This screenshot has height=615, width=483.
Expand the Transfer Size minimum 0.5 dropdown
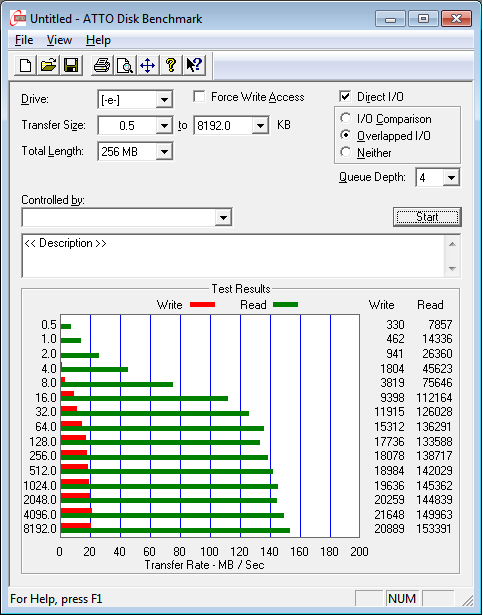pos(164,126)
